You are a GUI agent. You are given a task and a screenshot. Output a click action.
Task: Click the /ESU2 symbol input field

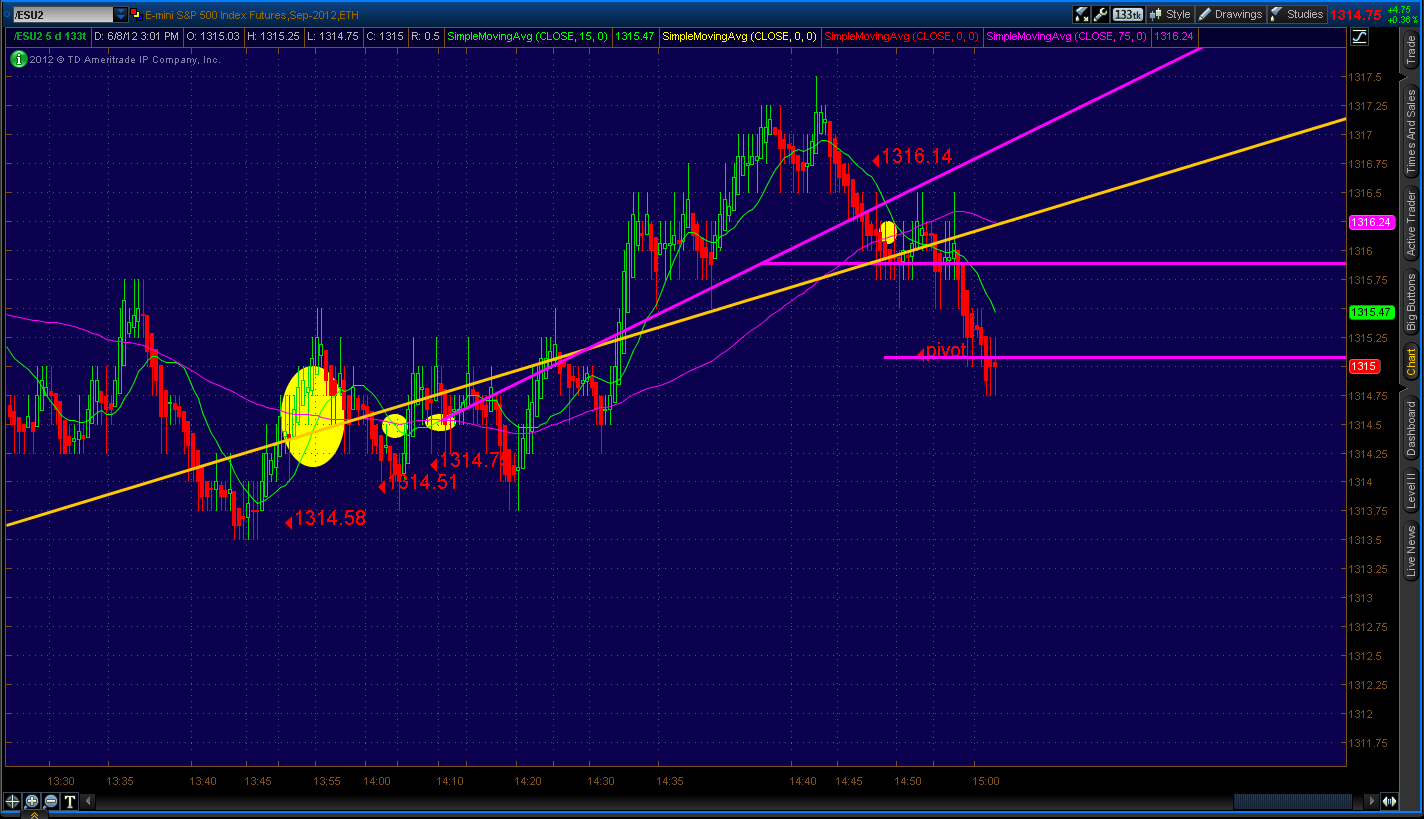[x=62, y=15]
